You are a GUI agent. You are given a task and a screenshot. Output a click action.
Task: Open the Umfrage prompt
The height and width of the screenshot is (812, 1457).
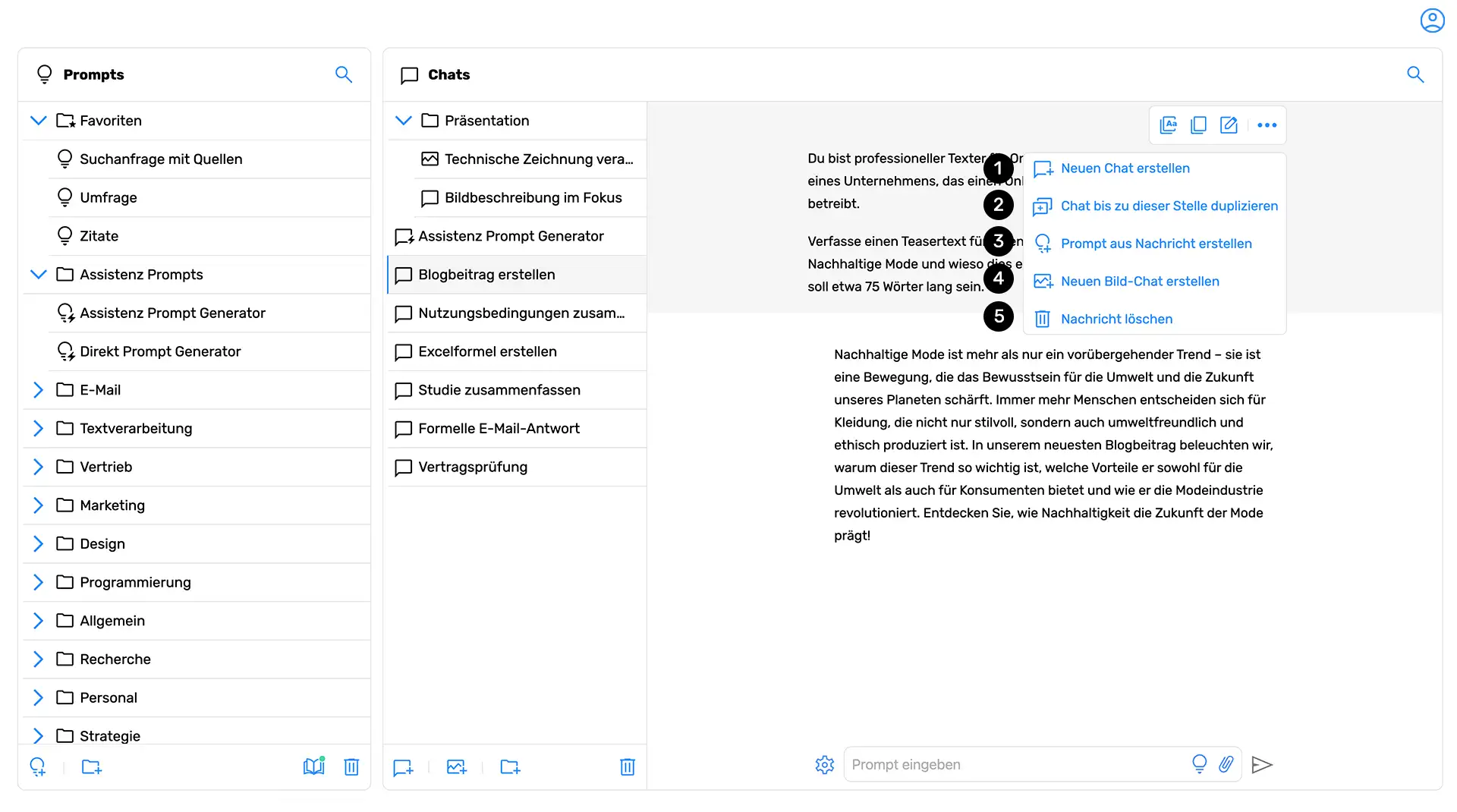209,198
